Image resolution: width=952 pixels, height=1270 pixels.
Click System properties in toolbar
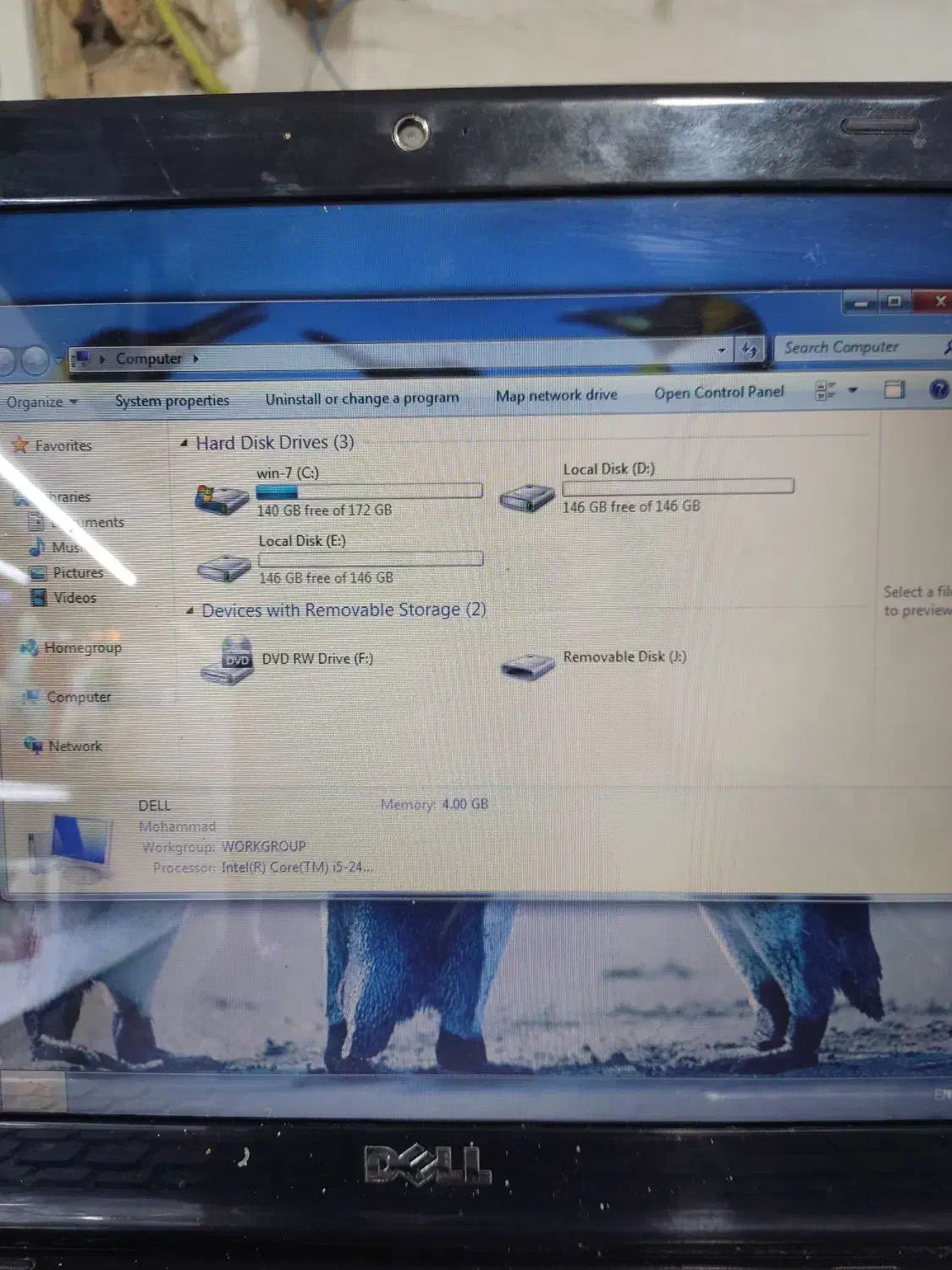point(173,400)
